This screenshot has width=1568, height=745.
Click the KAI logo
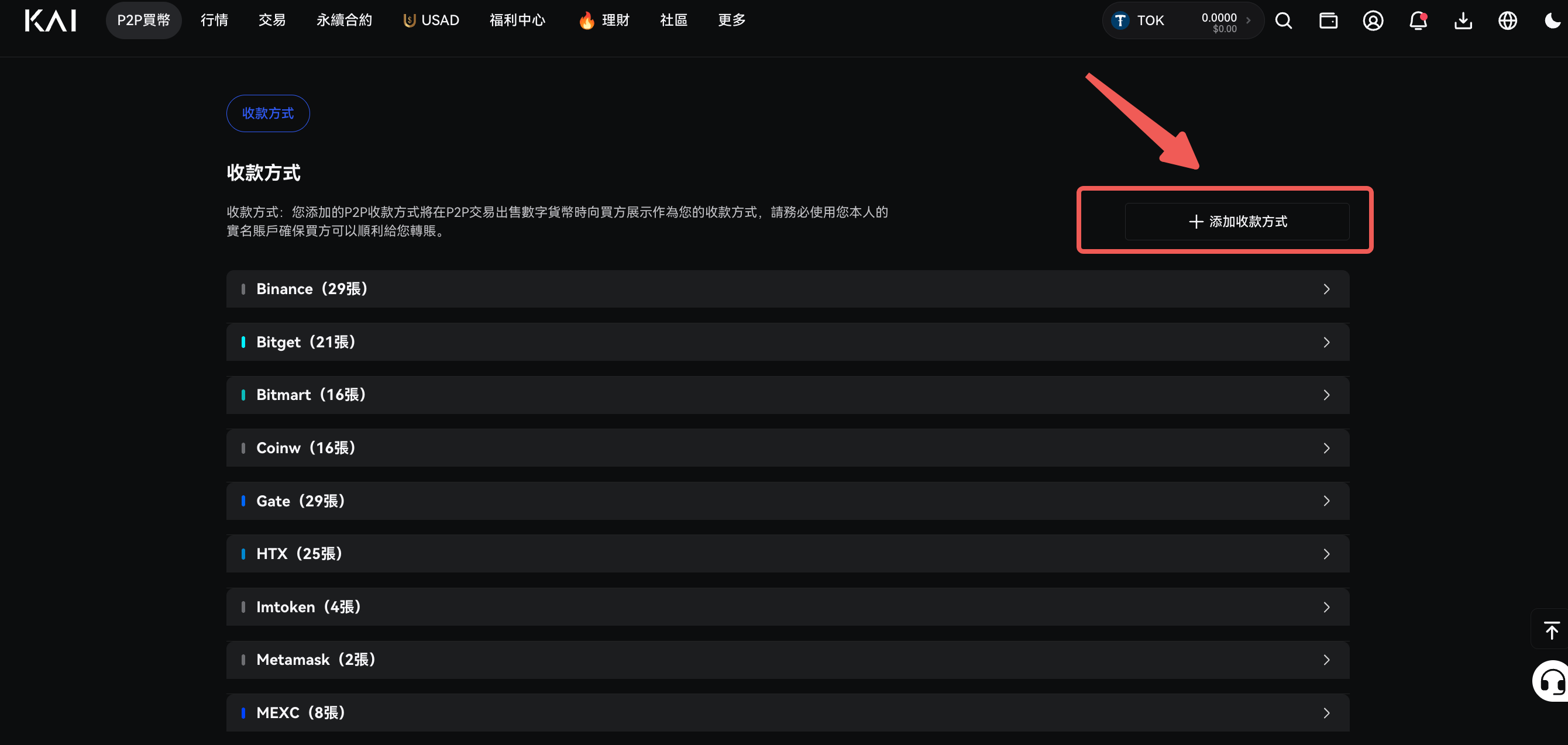point(50,20)
